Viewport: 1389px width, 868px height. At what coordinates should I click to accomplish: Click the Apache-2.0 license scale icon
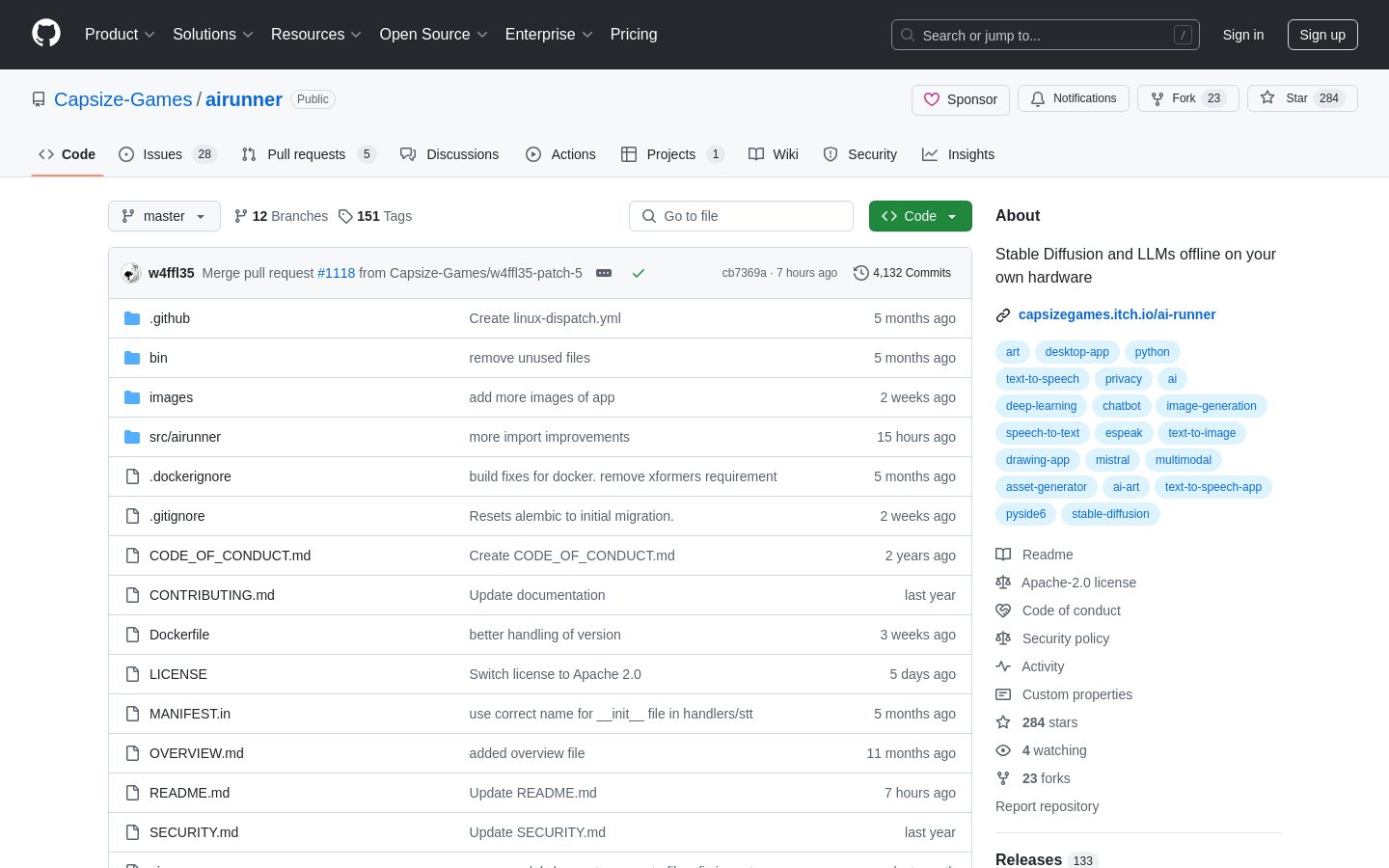pyautogui.click(x=1003, y=583)
